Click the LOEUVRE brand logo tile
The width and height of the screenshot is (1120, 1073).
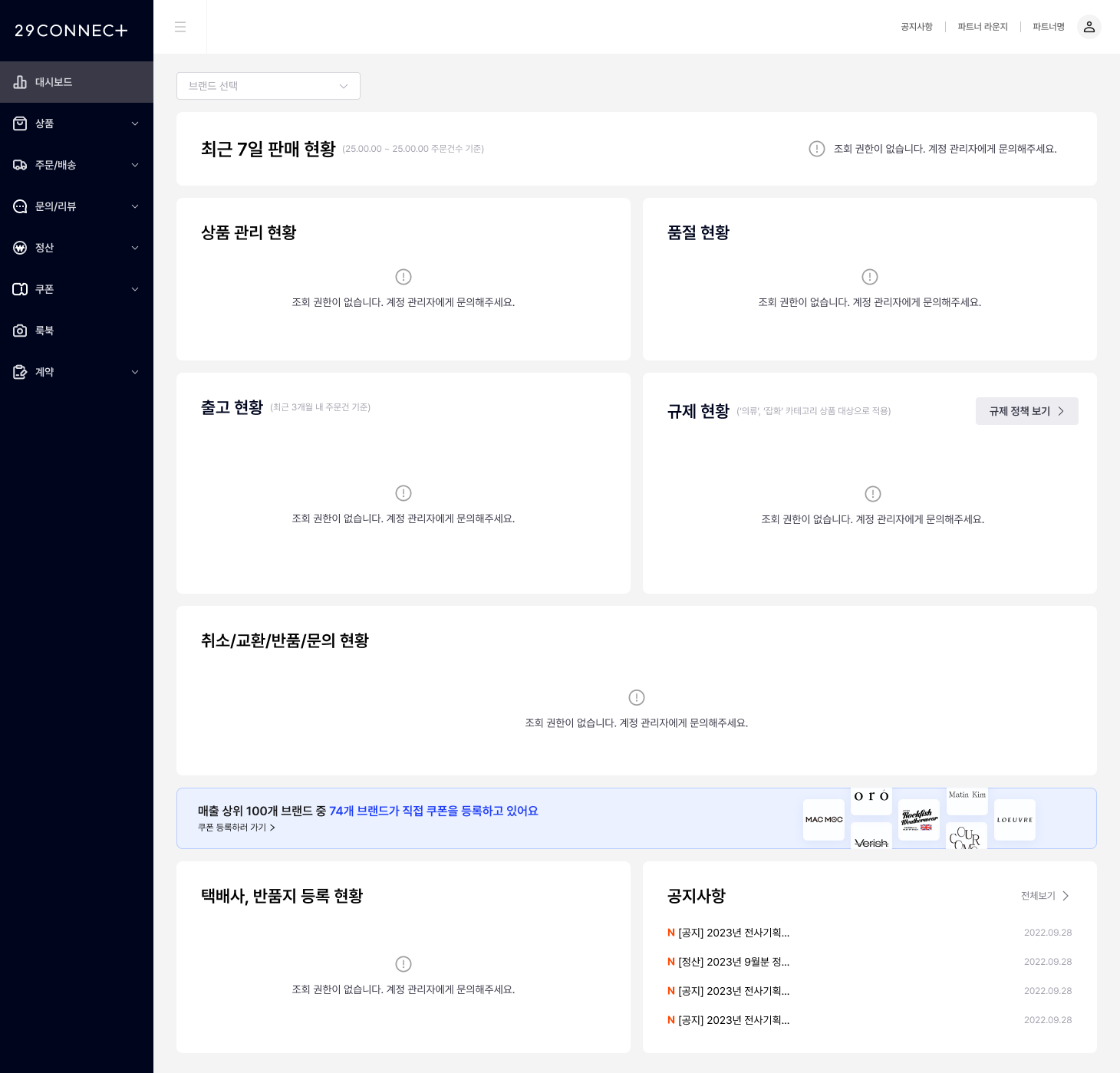pyautogui.click(x=1014, y=820)
